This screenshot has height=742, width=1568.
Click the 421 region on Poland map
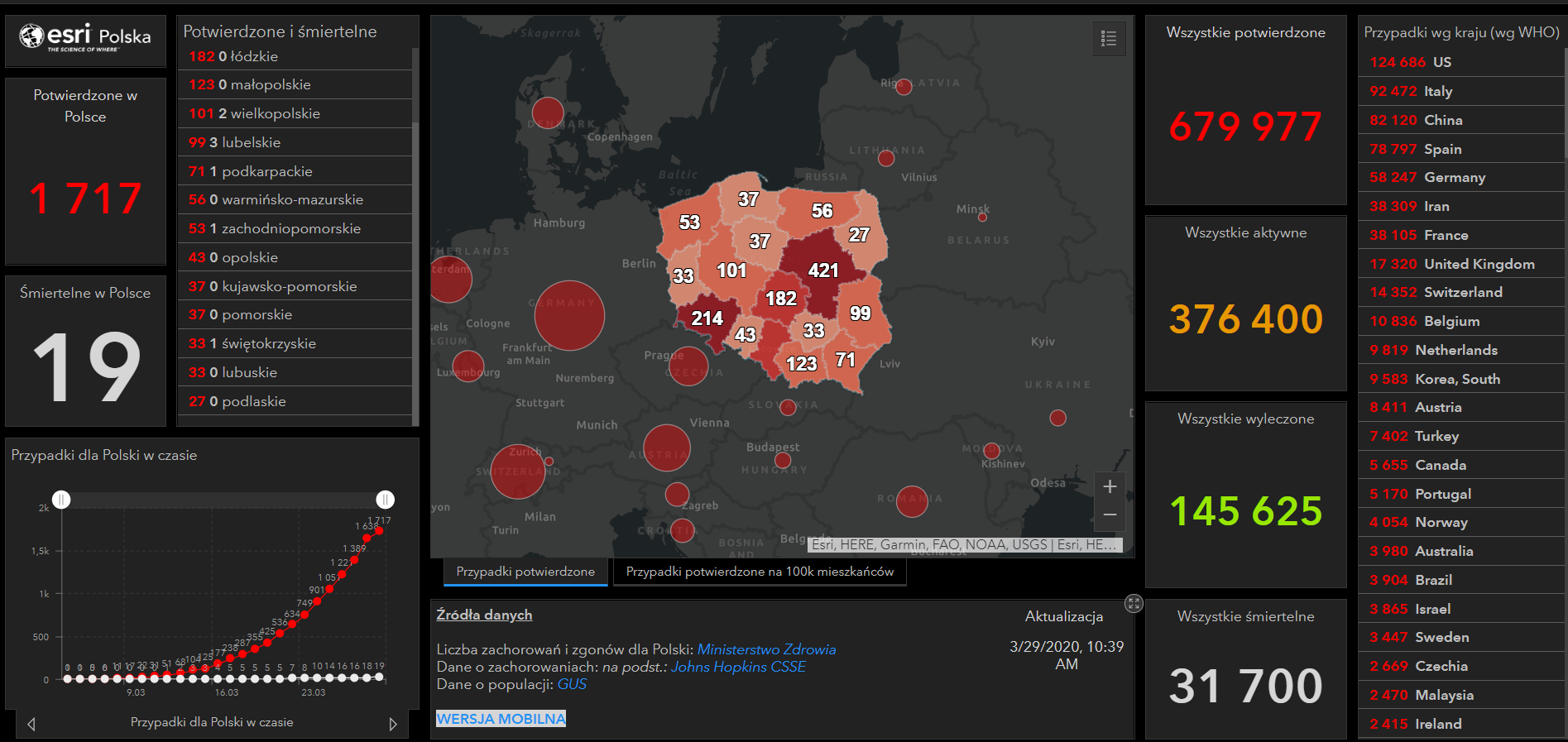coord(822,270)
